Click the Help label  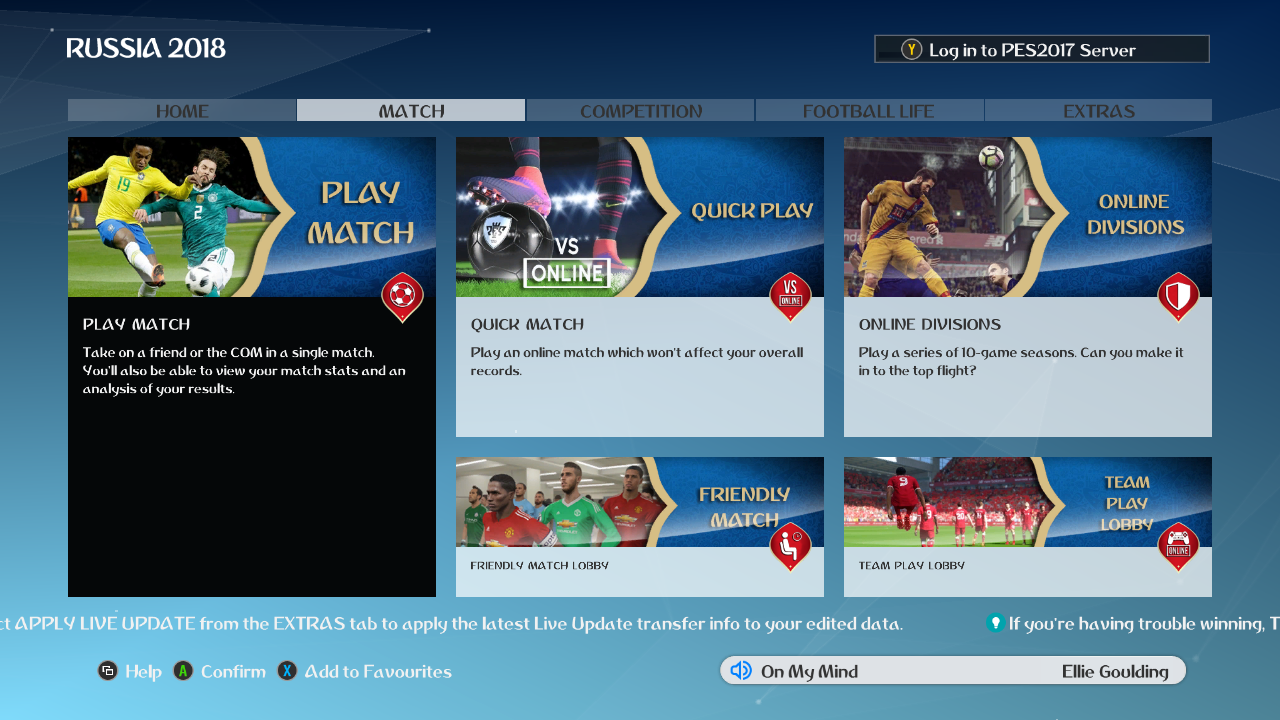[143, 672]
